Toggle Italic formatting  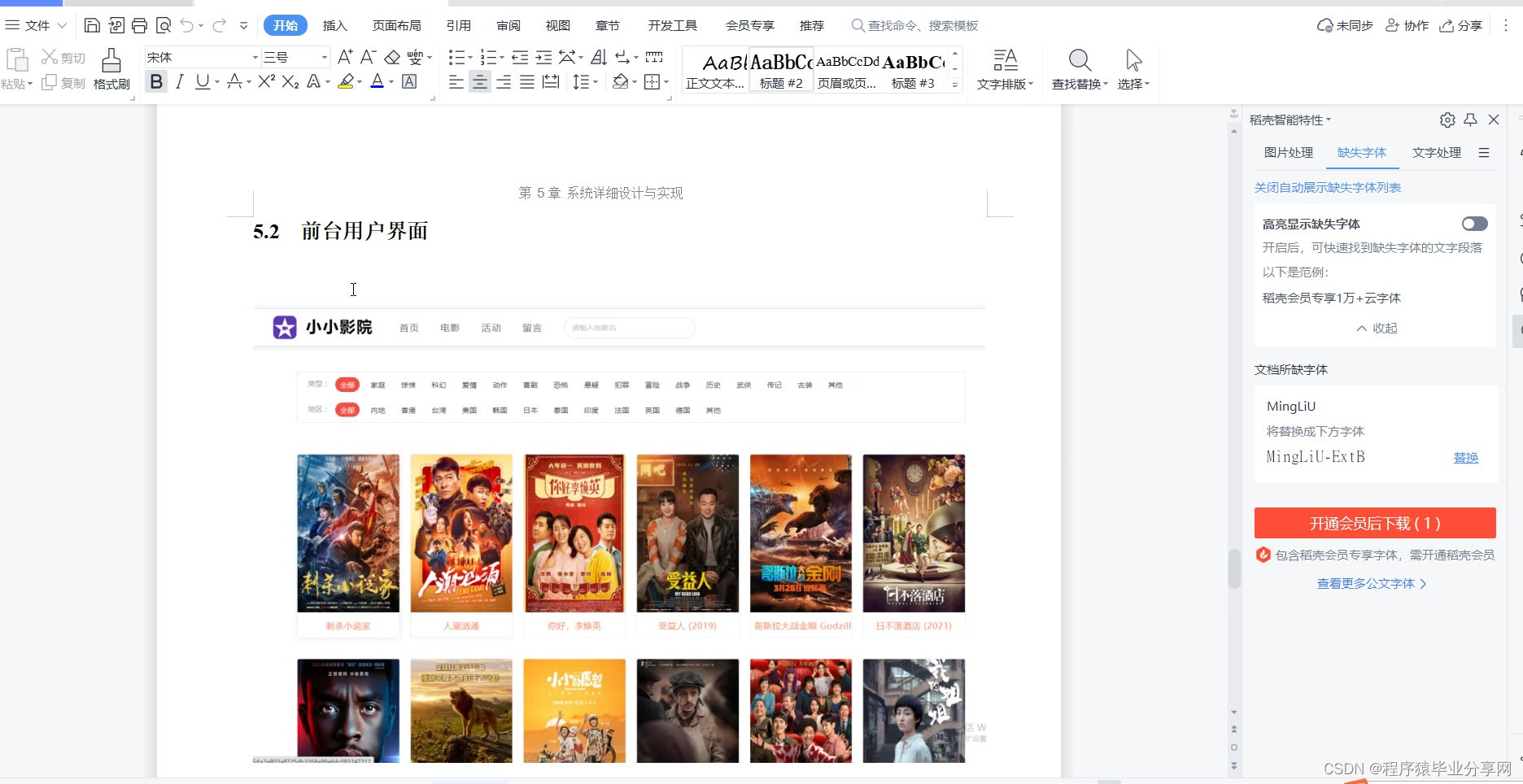[180, 81]
